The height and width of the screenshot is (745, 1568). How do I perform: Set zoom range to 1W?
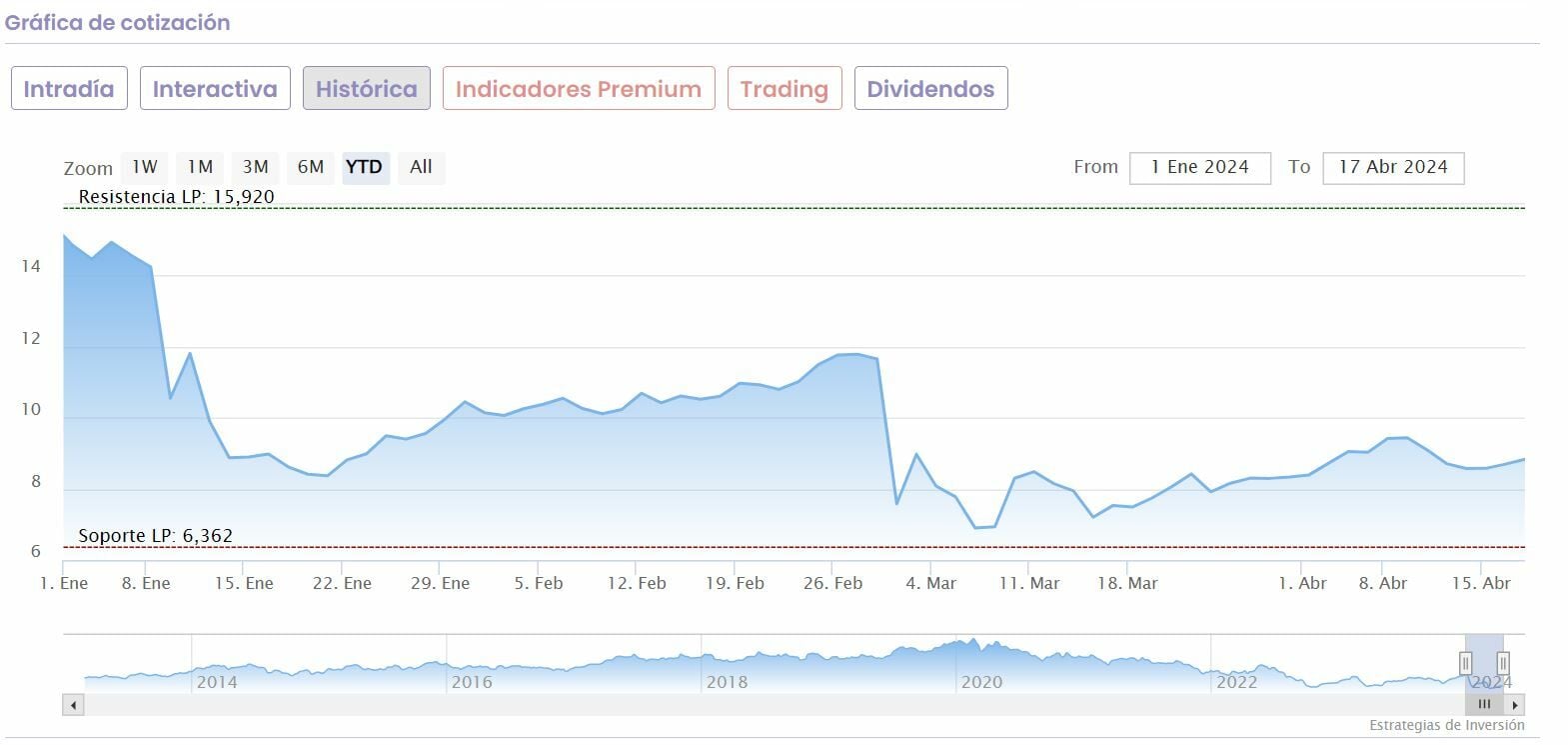click(145, 167)
